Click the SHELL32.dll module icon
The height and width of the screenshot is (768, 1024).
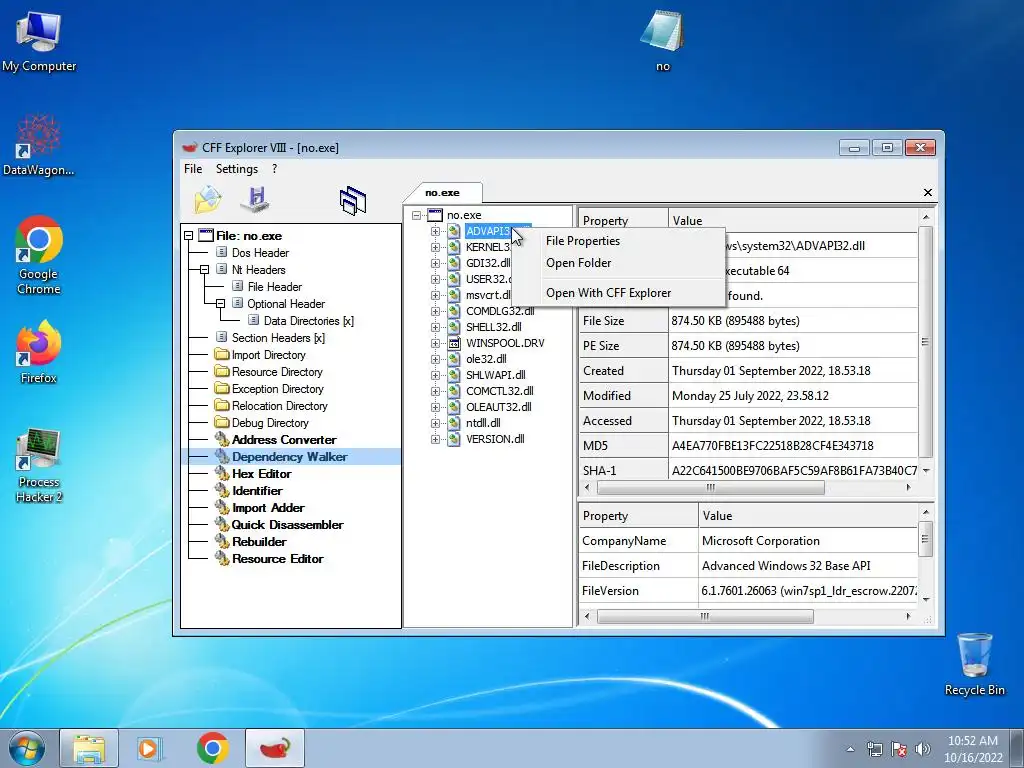click(454, 327)
